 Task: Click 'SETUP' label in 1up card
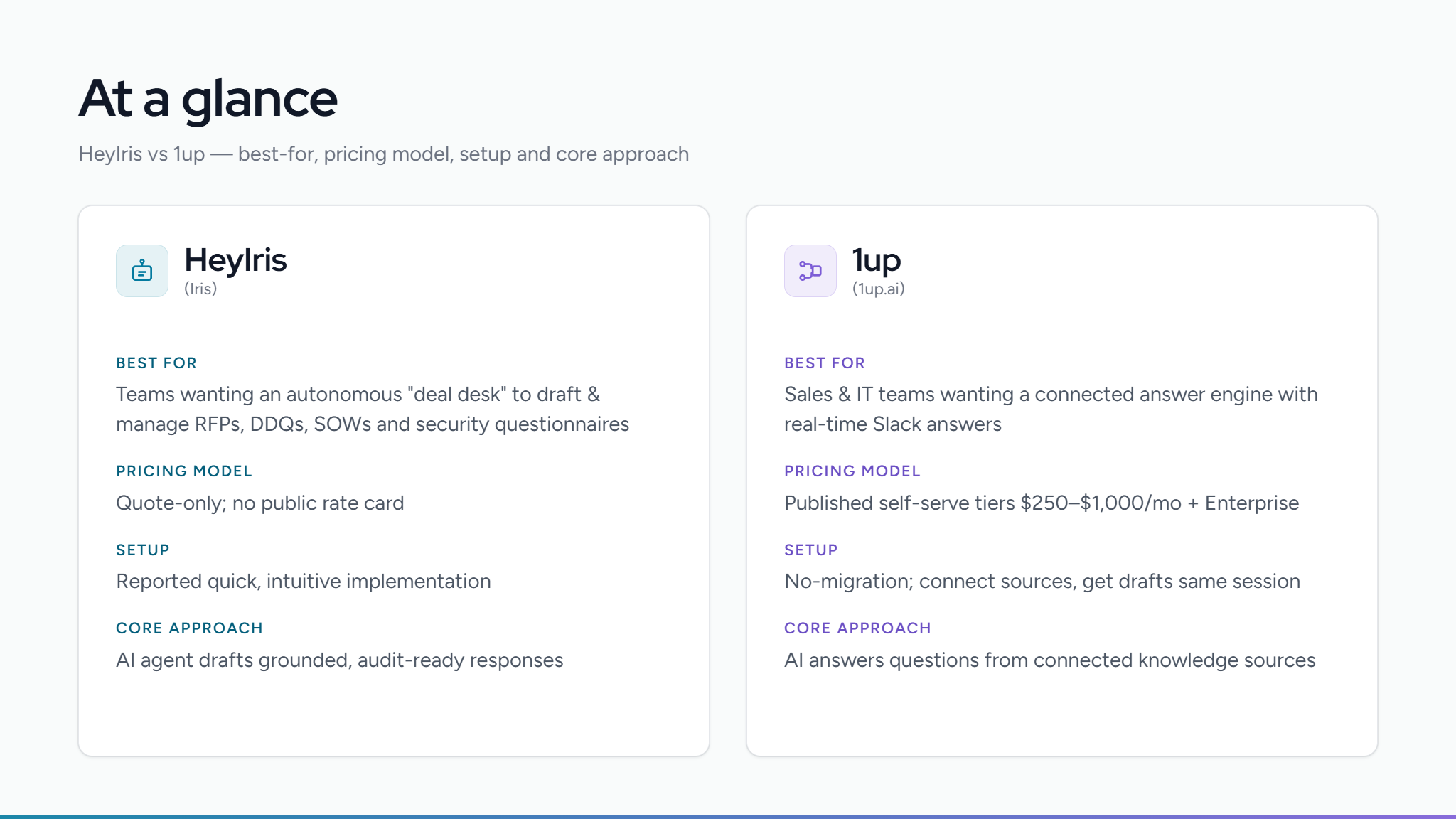tap(811, 550)
